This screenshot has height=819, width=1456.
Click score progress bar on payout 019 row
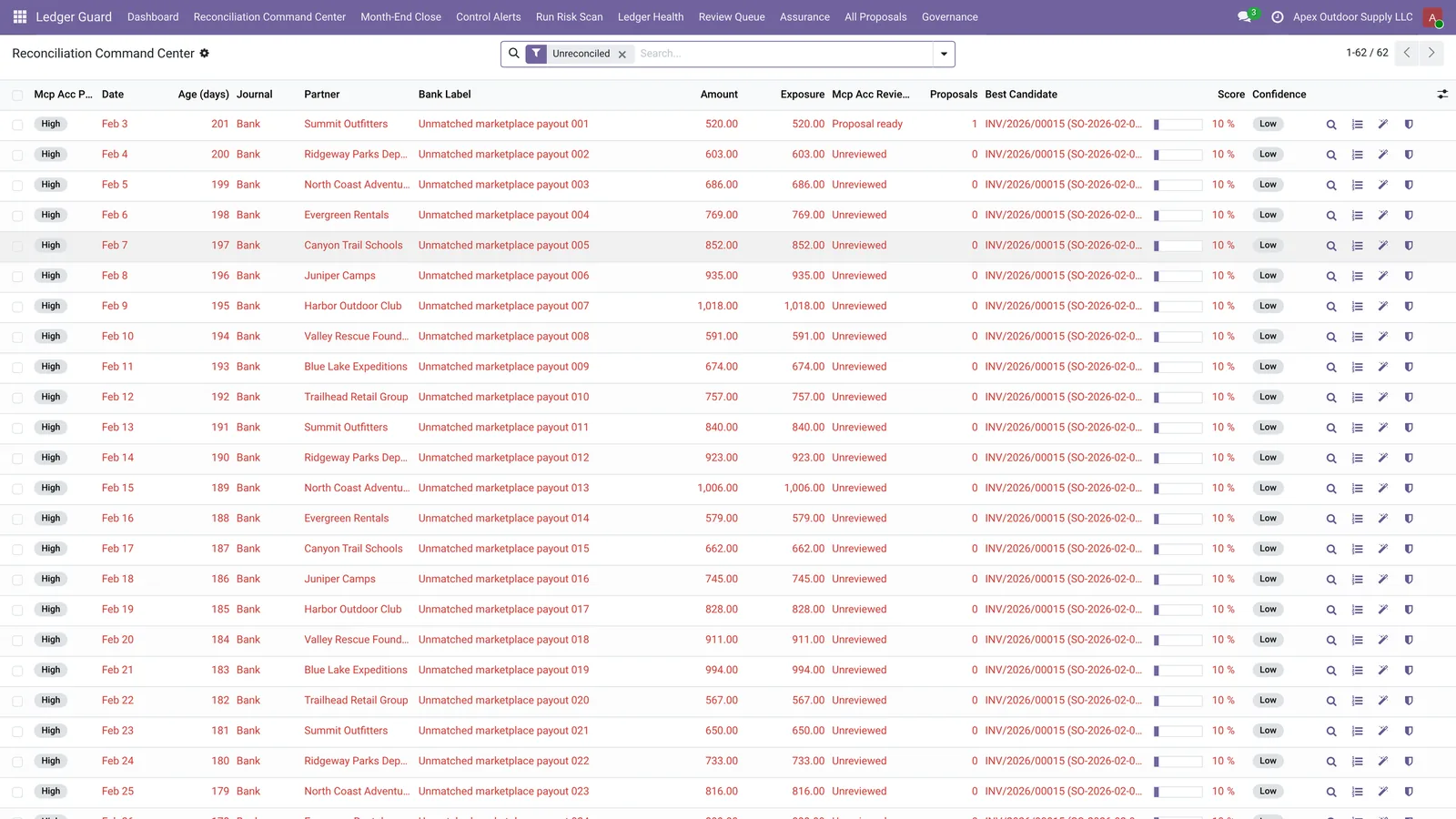pos(1178,671)
